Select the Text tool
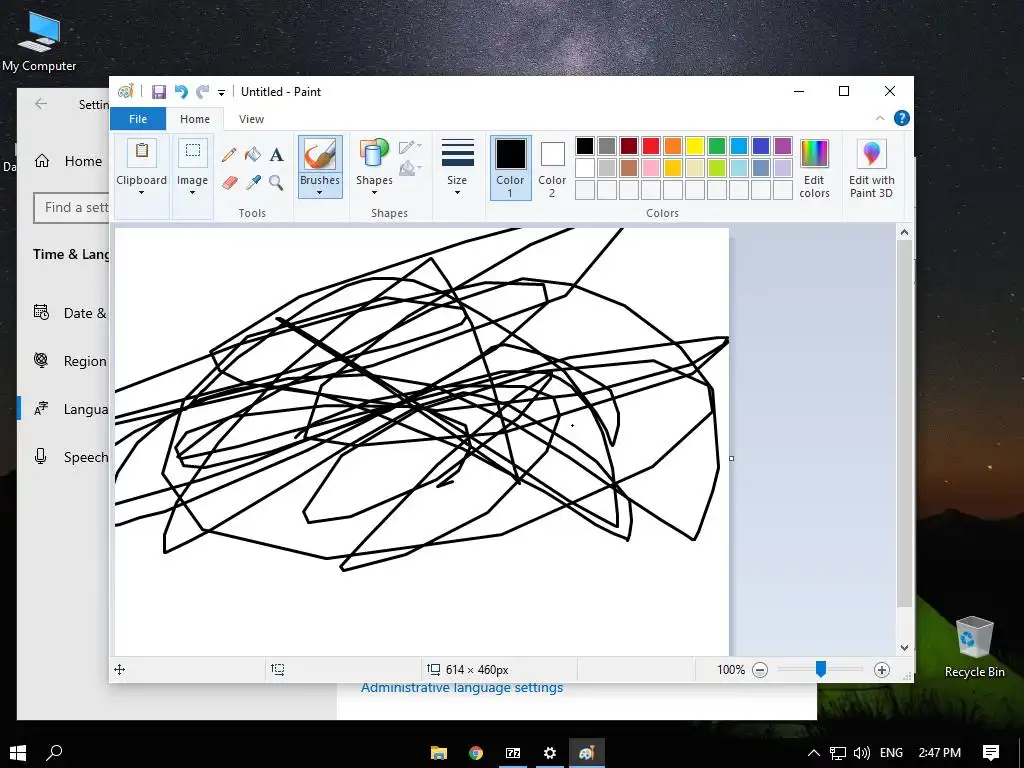This screenshot has height=768, width=1024. (277, 155)
